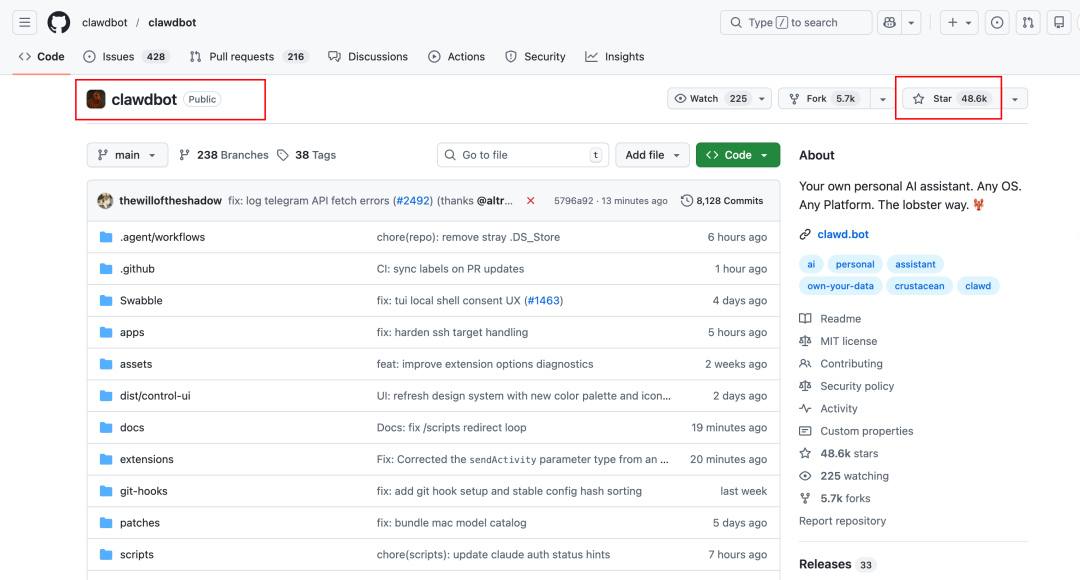Image resolution: width=1080 pixels, height=580 pixels.
Task: Expand the Star lists dropdown arrow
Action: pos(1015,99)
